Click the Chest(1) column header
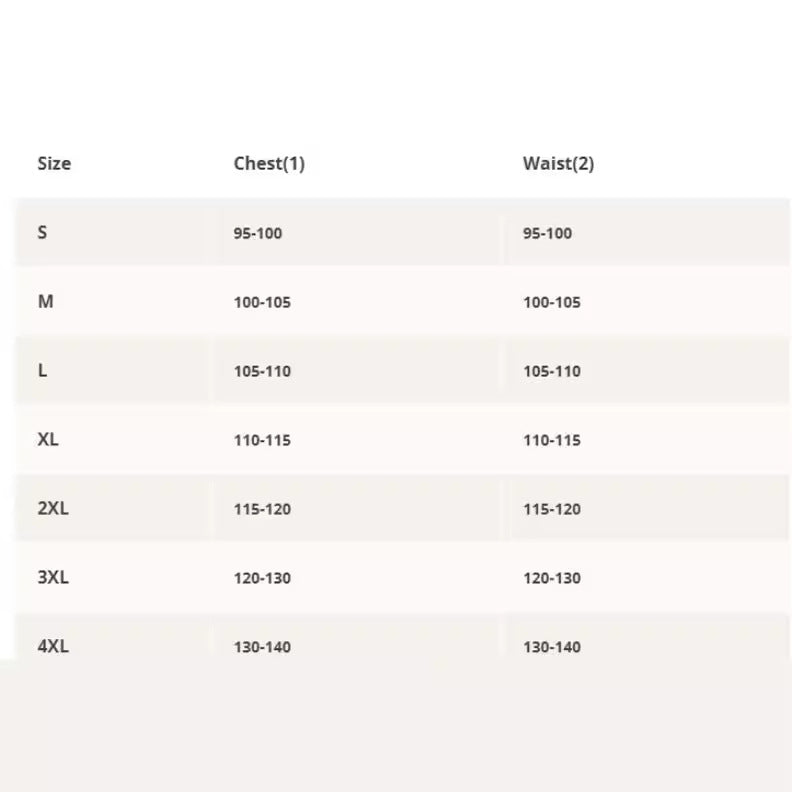Viewport: 792px width, 792px height. 269,163
